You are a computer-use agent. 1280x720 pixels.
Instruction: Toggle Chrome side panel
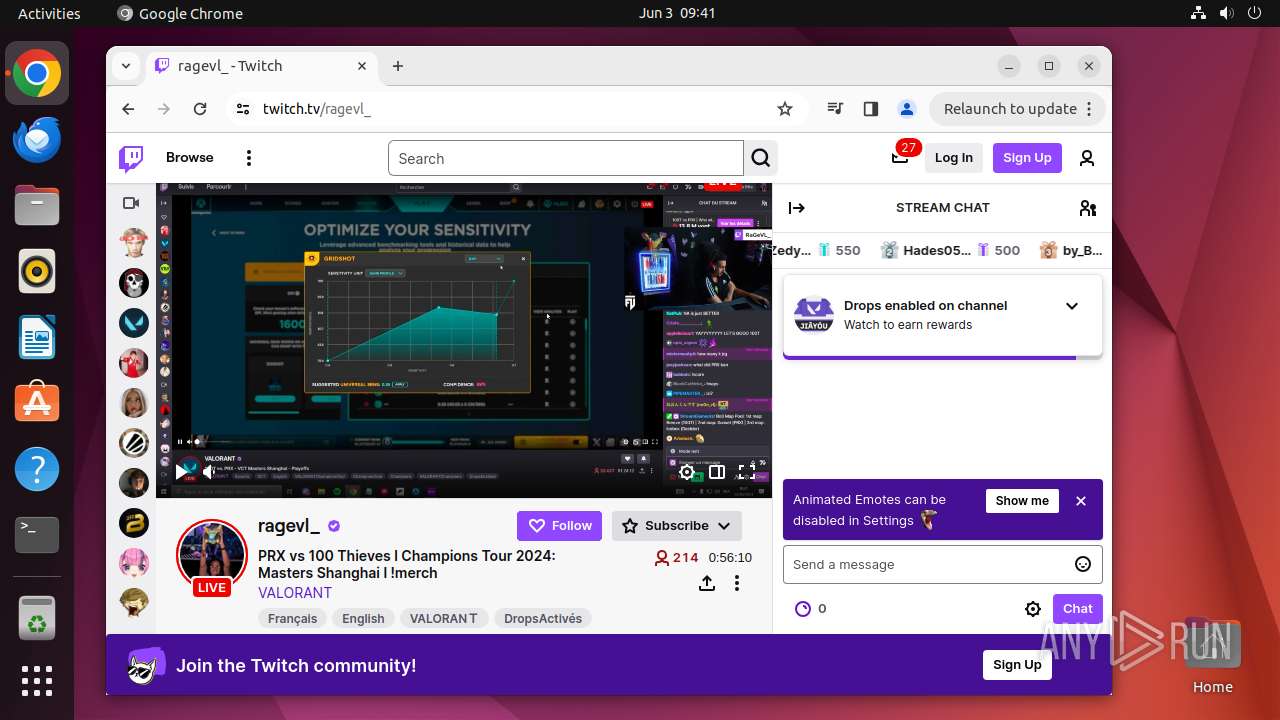(x=871, y=109)
